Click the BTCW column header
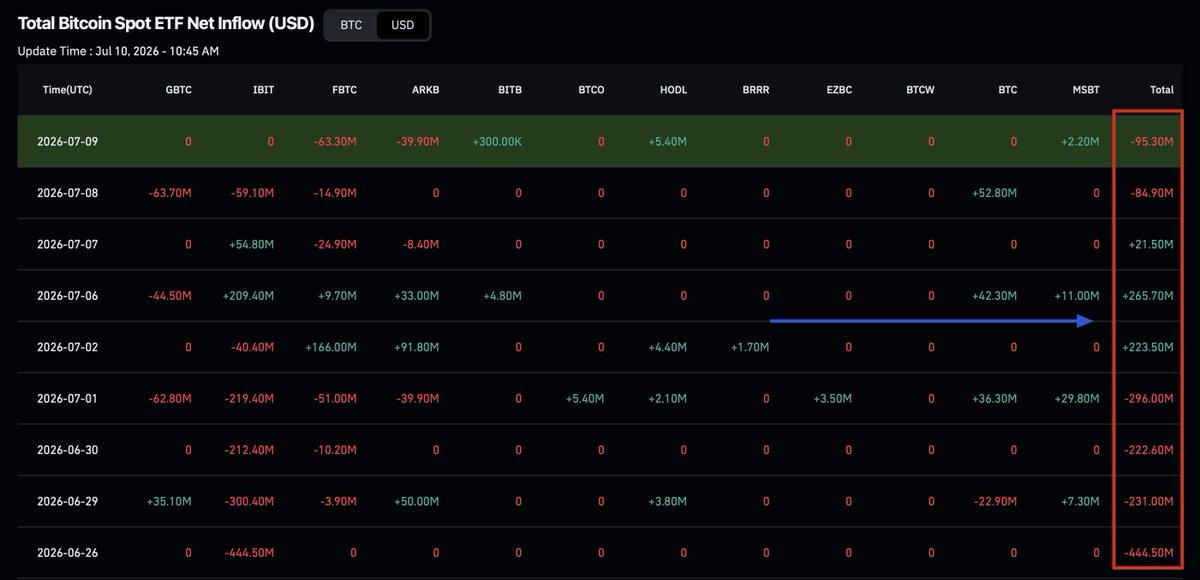Image resolution: width=1200 pixels, height=580 pixels. click(920, 90)
